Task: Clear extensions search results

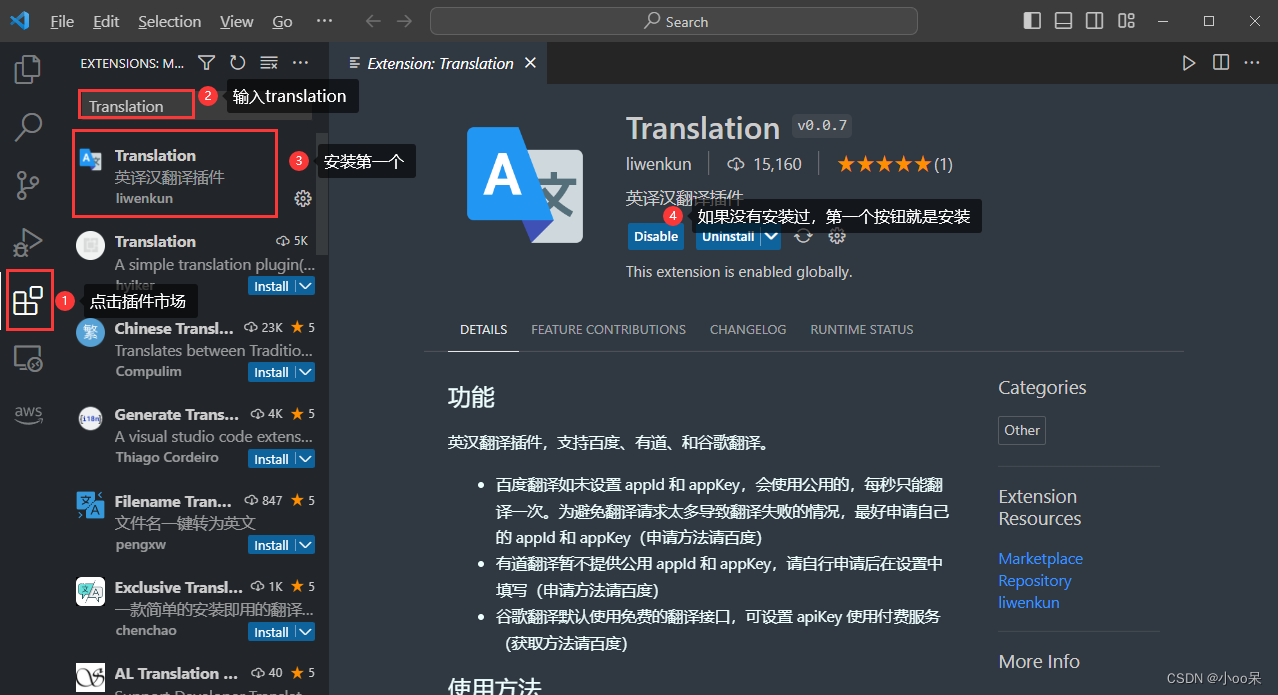Action: 268,63
